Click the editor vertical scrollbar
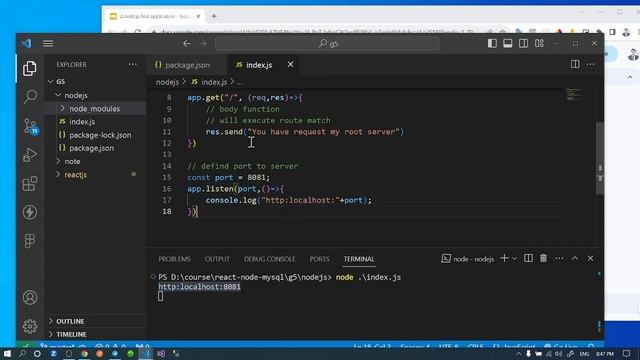The width and height of the screenshot is (640, 360). coord(600,158)
